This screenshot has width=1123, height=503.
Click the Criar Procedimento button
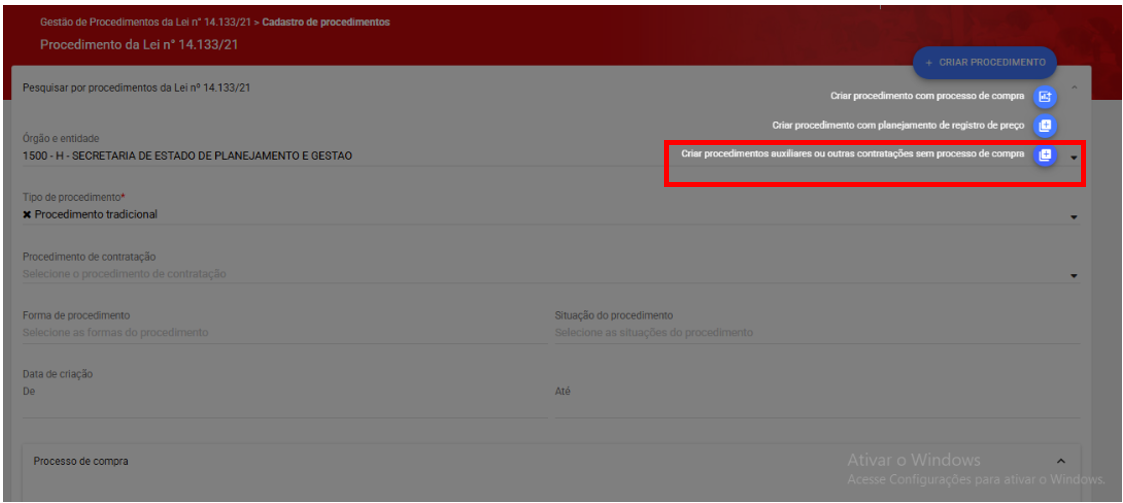tap(984, 62)
